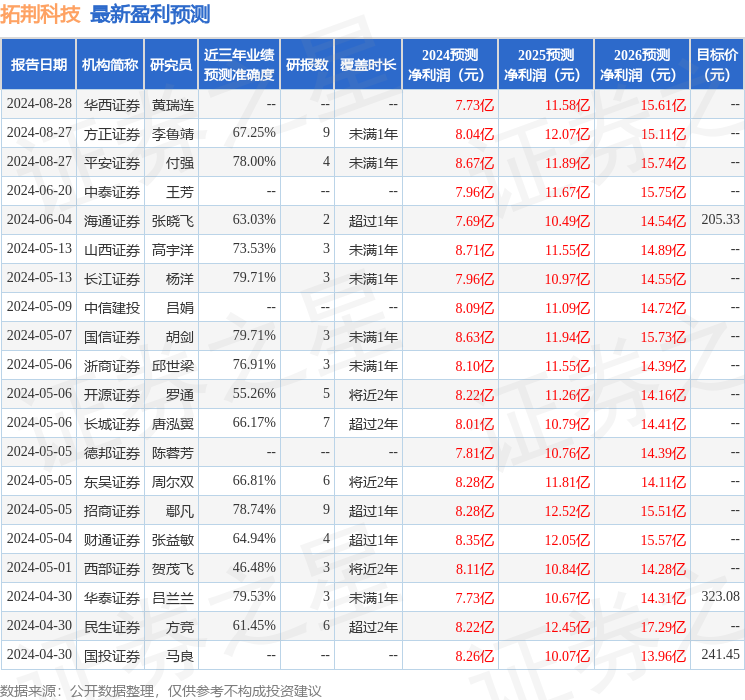Select the 323.08 target price
This screenshot has width=745, height=700.
coord(720,596)
